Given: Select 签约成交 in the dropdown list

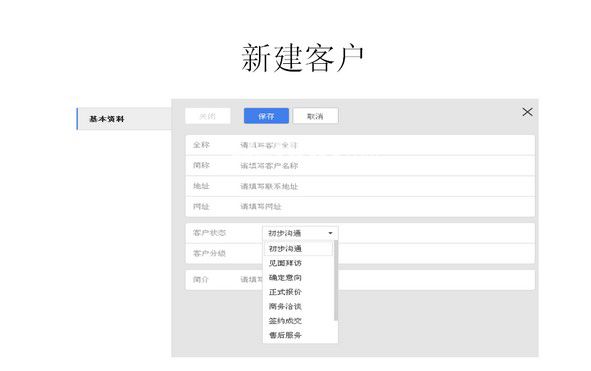Looking at the screenshot, I should pos(298,320).
